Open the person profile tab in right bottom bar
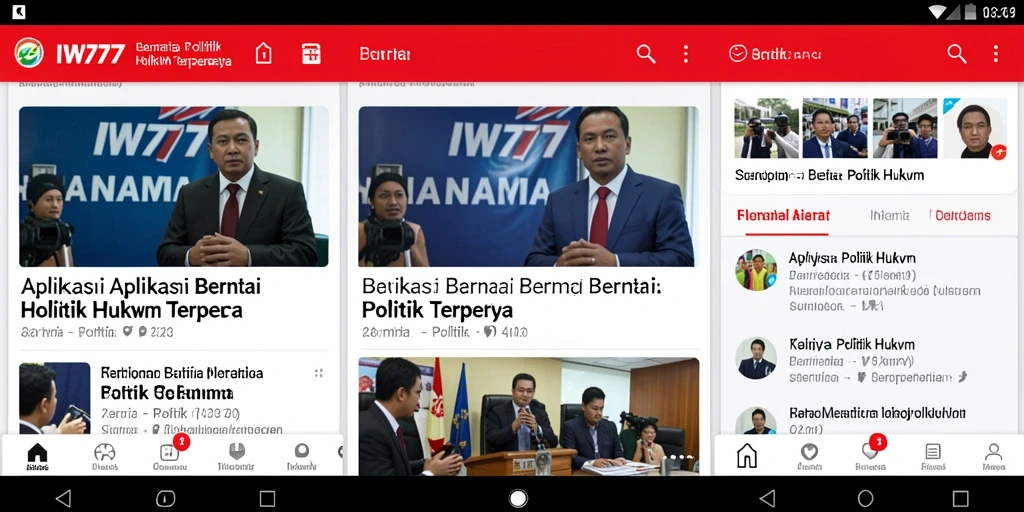 coord(993,456)
